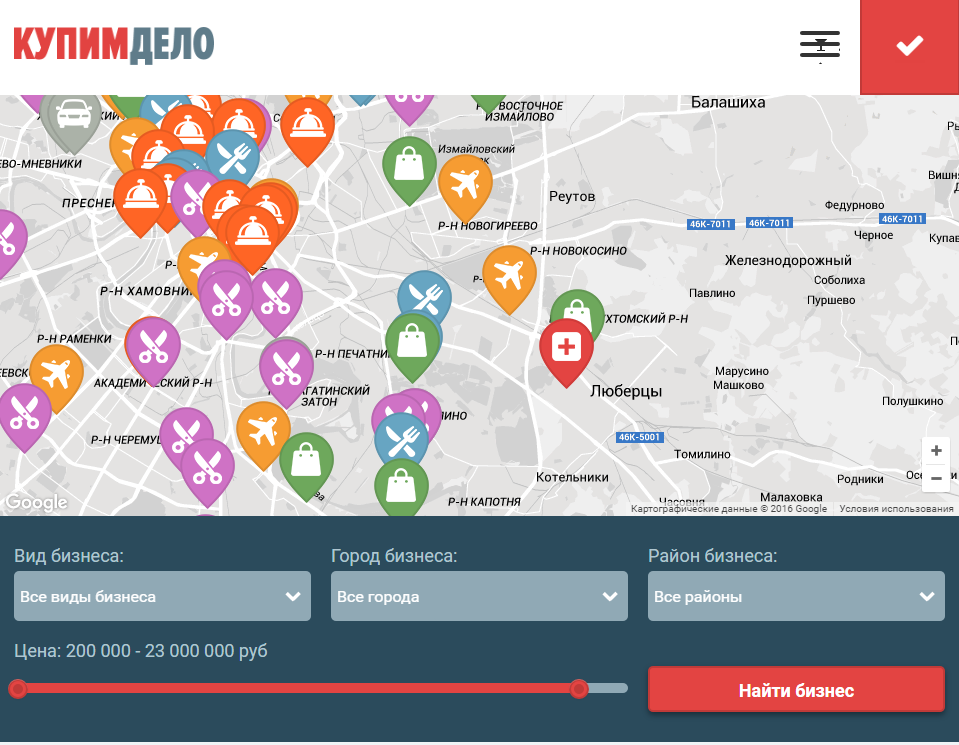Select the green shopping bag marker near Измайловский
The width and height of the screenshot is (959, 745).
point(409,166)
